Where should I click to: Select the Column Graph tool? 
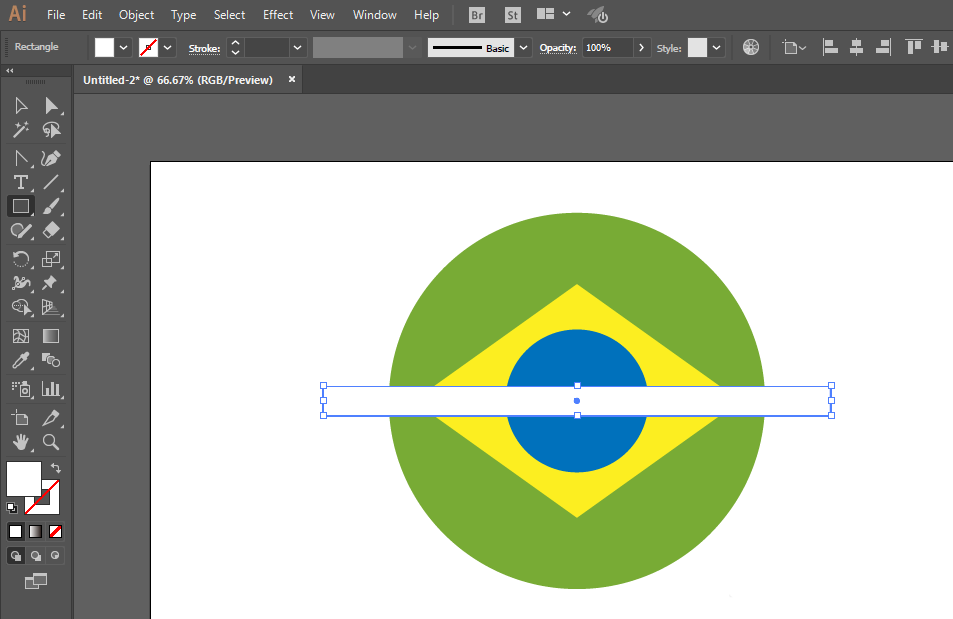coord(51,389)
